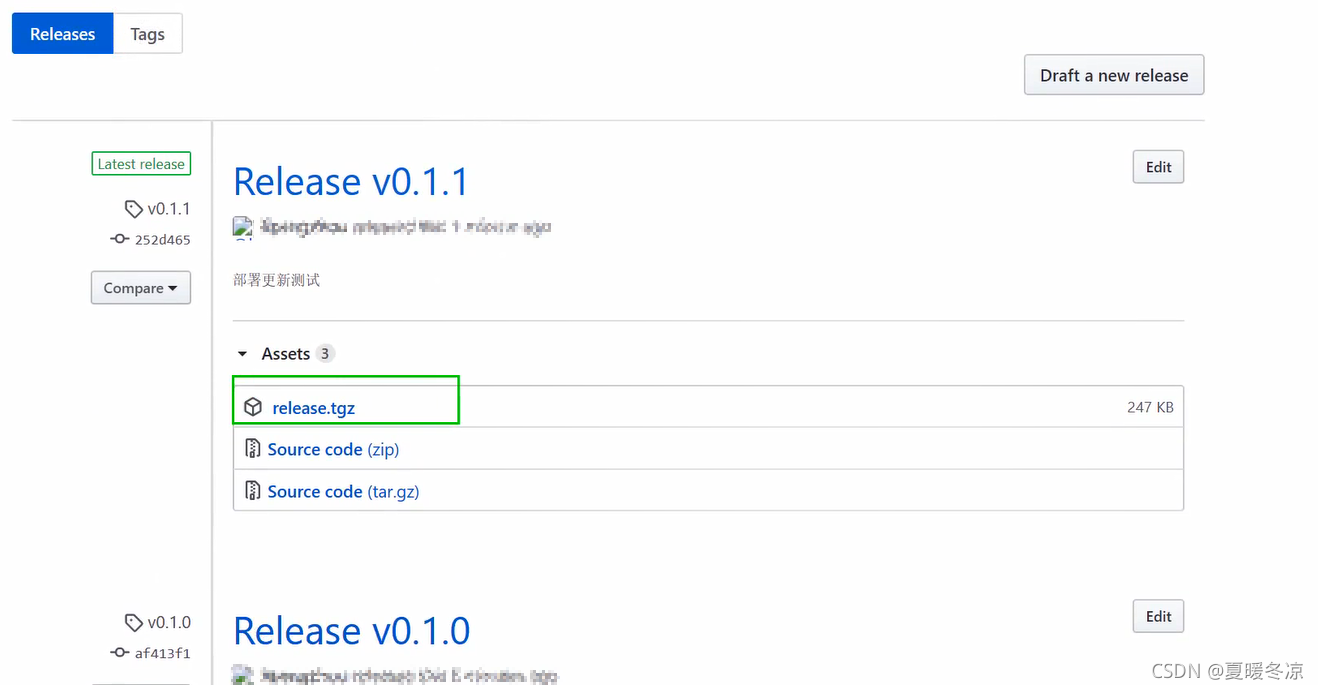Click the commit icon beside 252d465
The image size is (1318, 685).
click(x=119, y=239)
